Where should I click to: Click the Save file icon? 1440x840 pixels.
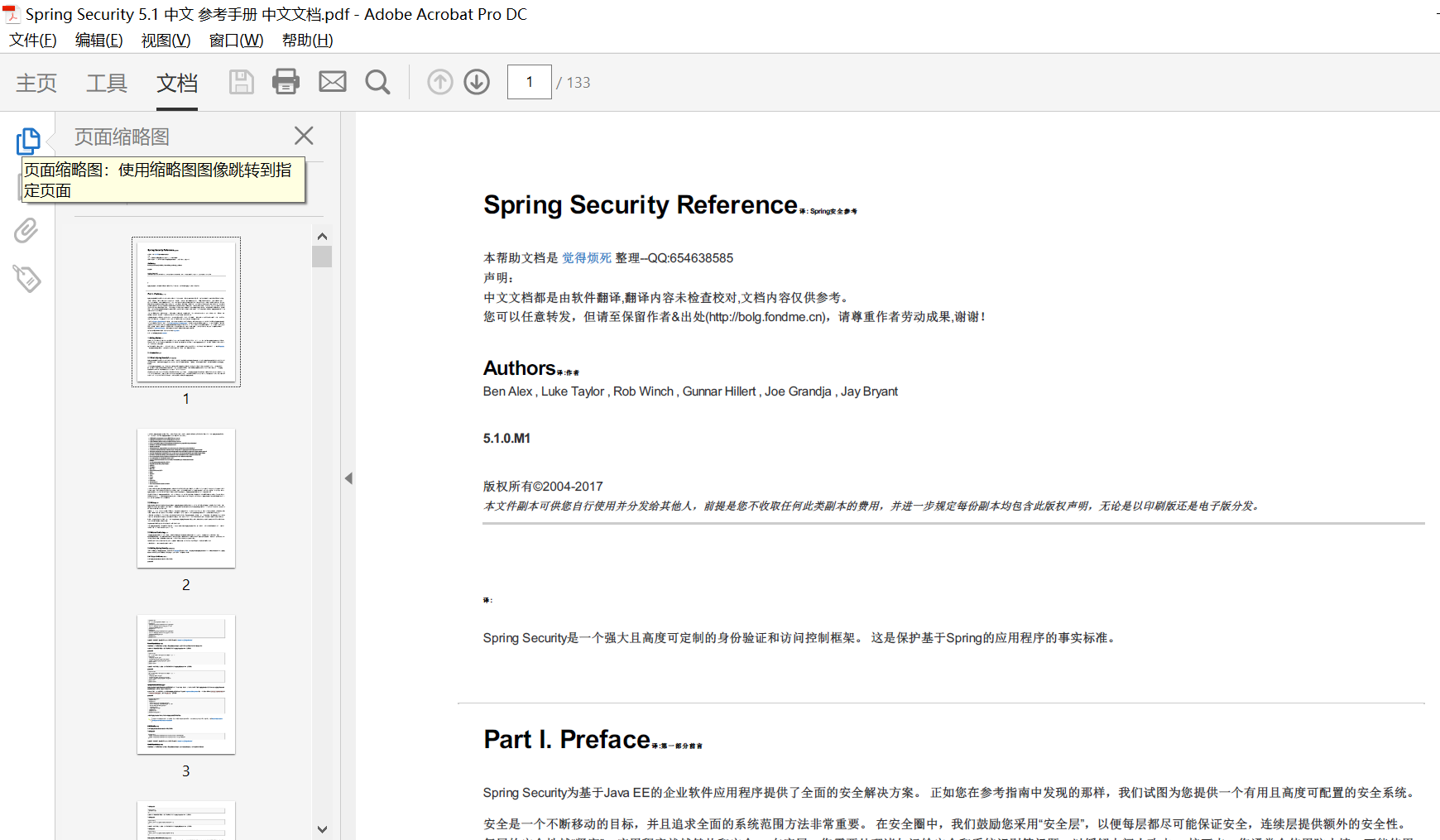coord(241,82)
